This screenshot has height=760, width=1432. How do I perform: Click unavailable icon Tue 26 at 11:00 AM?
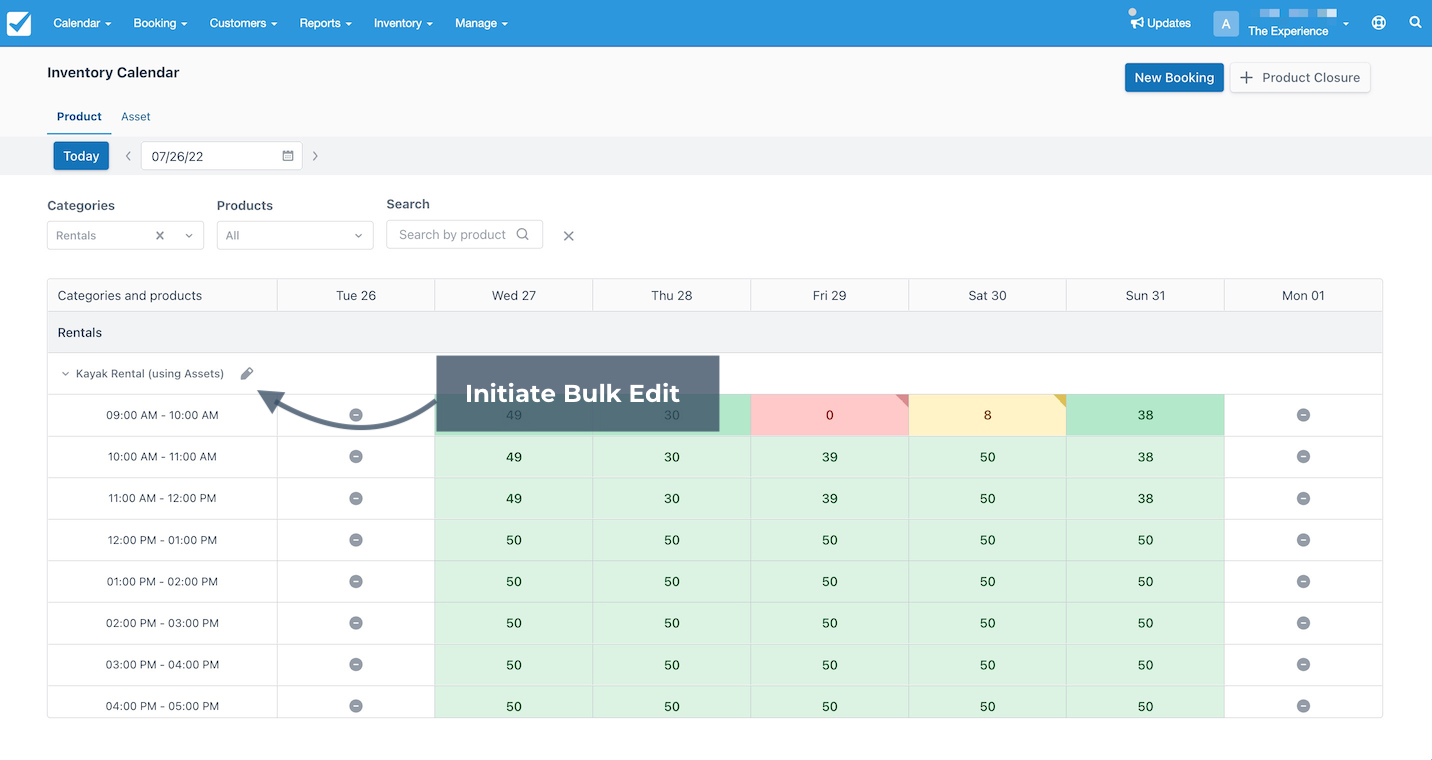356,498
